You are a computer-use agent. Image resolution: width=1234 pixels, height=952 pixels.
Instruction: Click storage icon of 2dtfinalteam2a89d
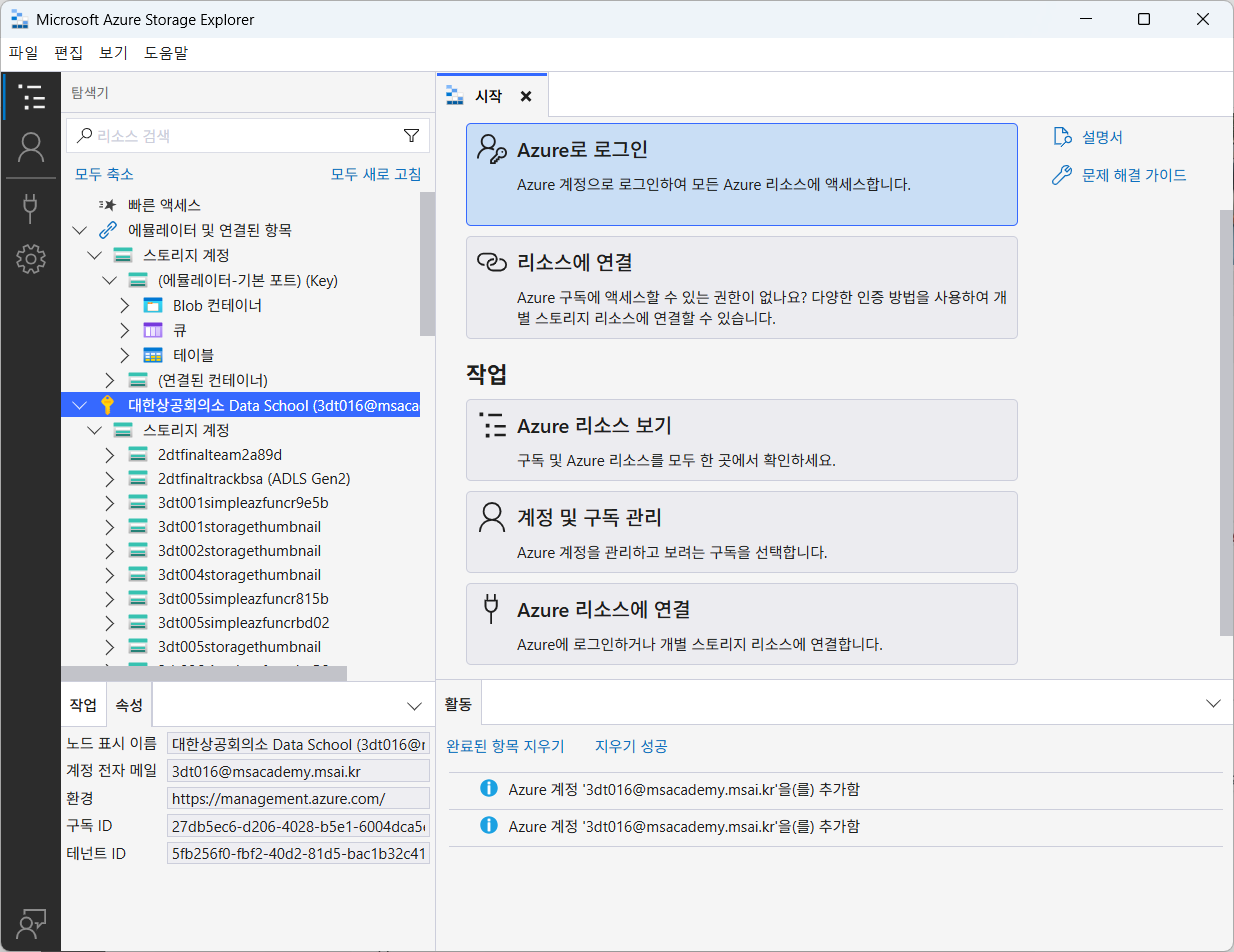138,454
